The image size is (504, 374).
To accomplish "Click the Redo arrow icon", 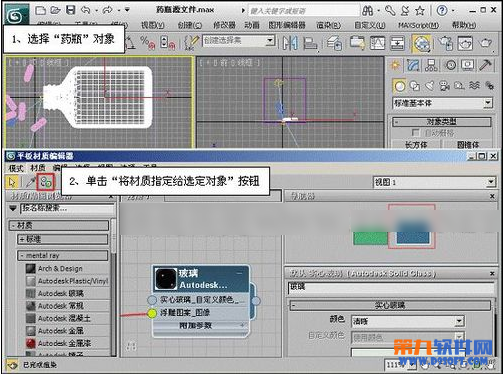I will [108, 10].
